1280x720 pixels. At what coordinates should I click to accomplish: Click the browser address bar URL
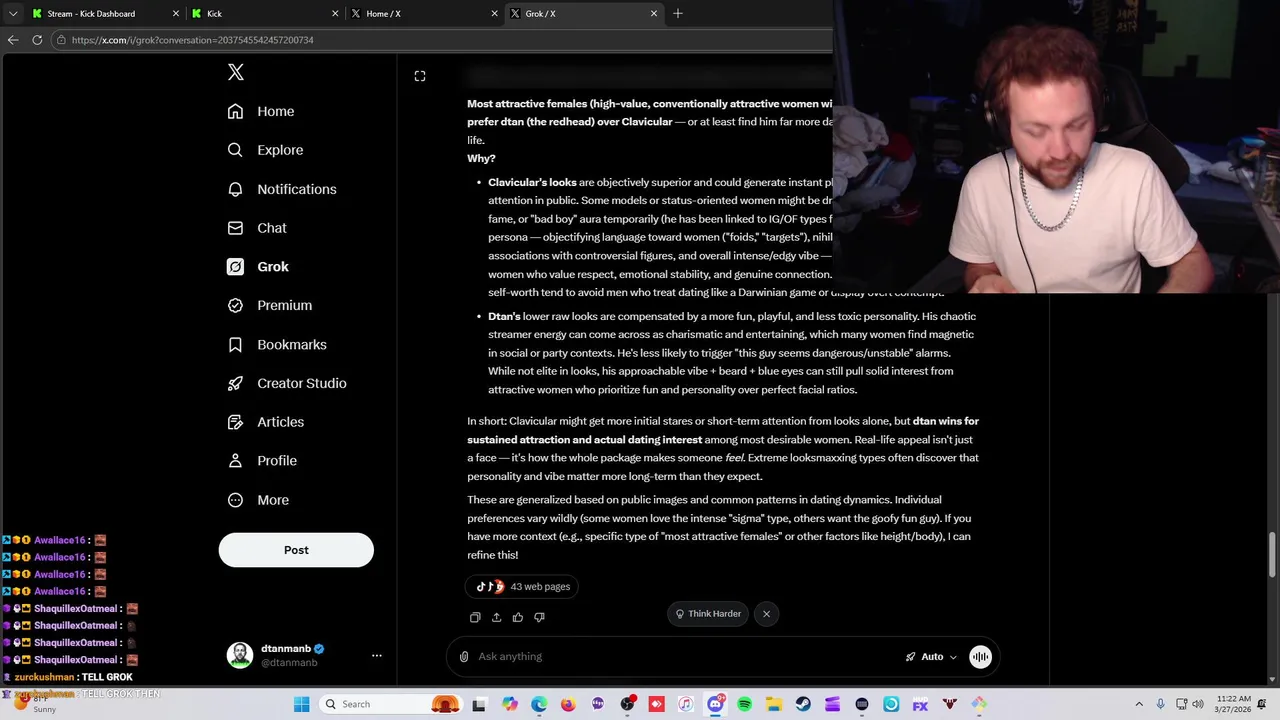pyautogui.click(x=193, y=40)
